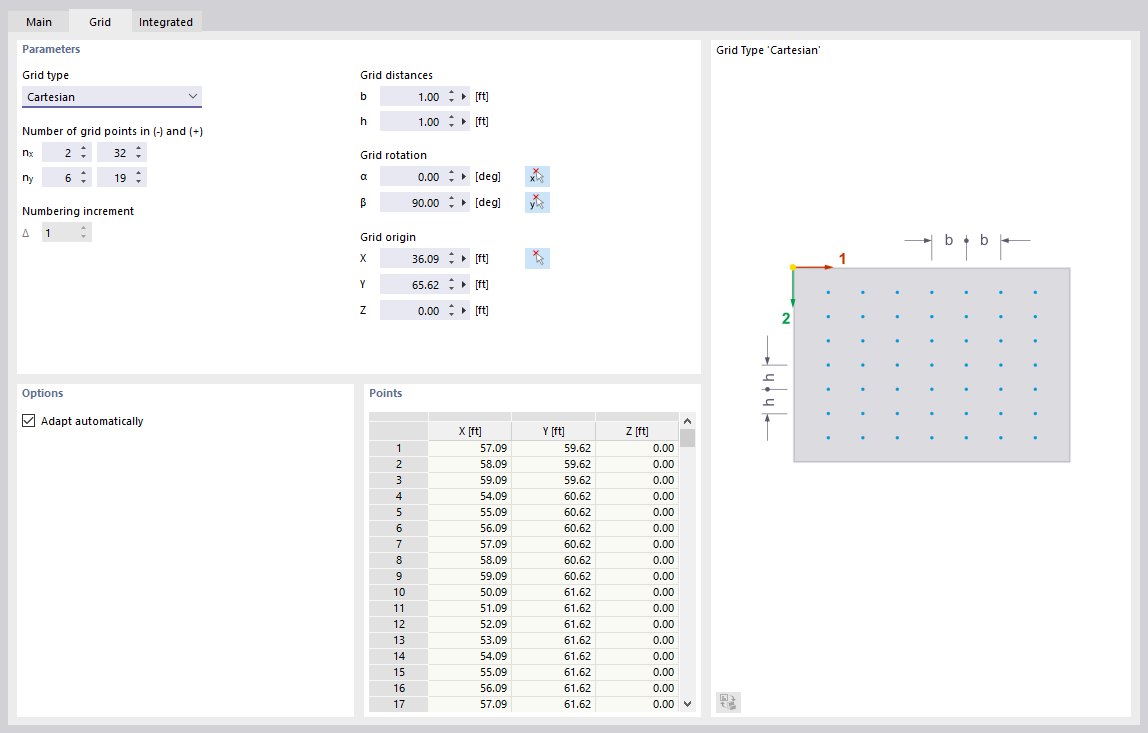The width and height of the screenshot is (1148, 733).
Task: Decrease the ny value using its stepper
Action: (x=83, y=181)
